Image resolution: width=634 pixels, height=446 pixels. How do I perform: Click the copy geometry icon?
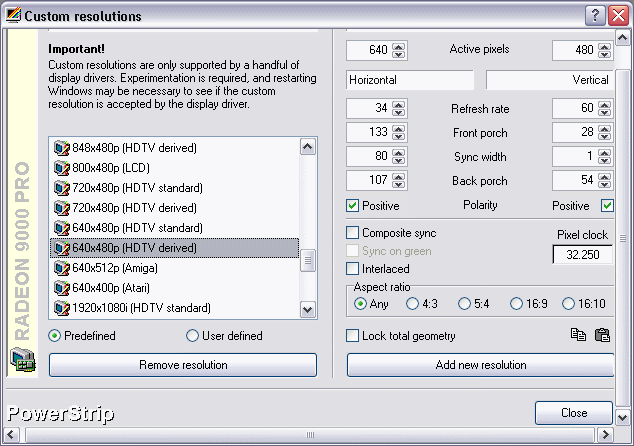point(578,335)
